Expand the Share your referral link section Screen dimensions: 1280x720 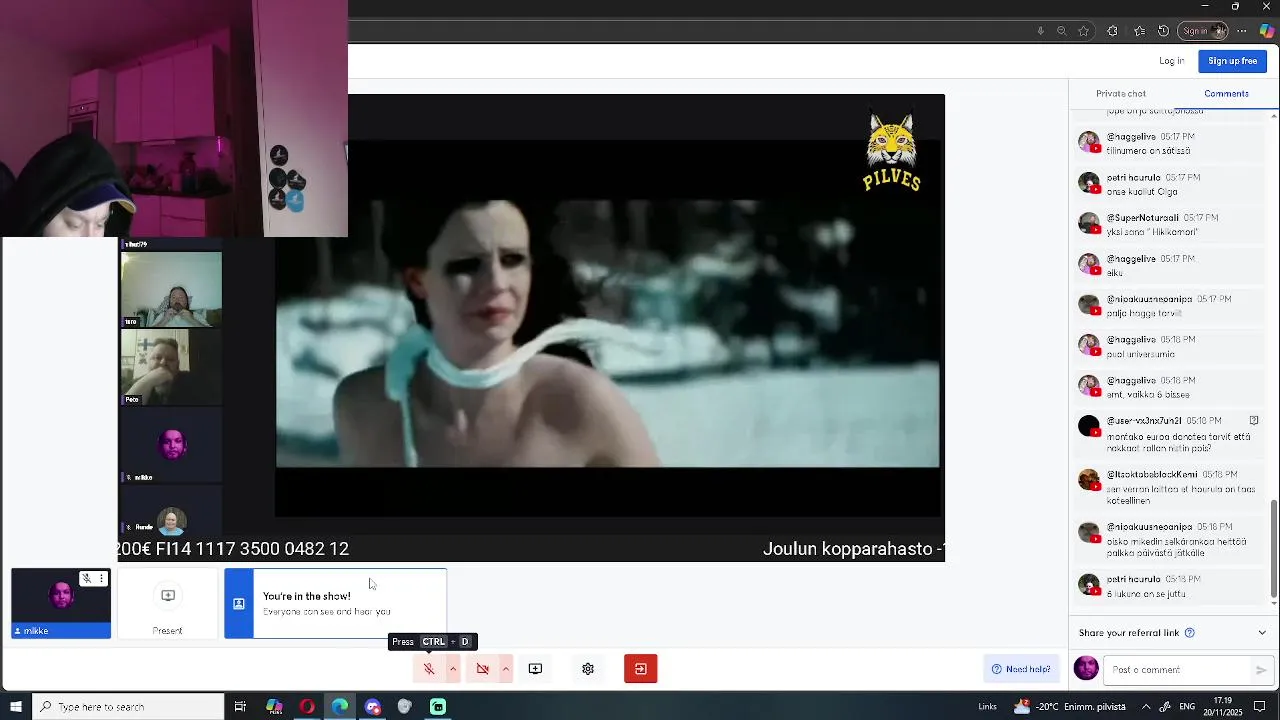(1262, 632)
